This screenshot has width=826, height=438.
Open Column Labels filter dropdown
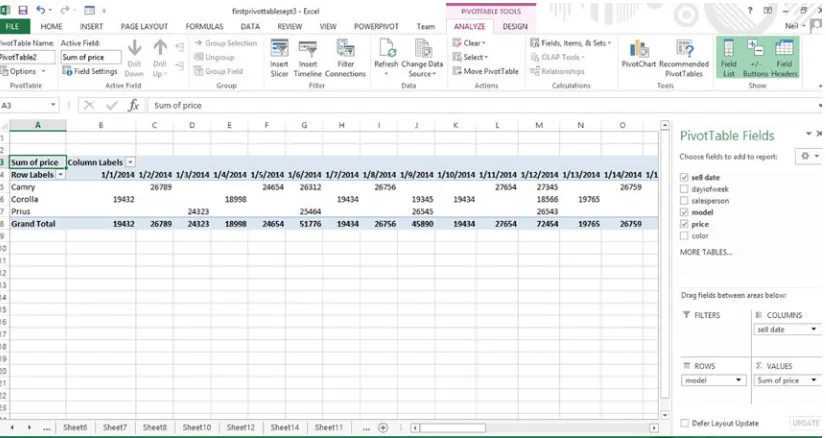tap(131, 162)
